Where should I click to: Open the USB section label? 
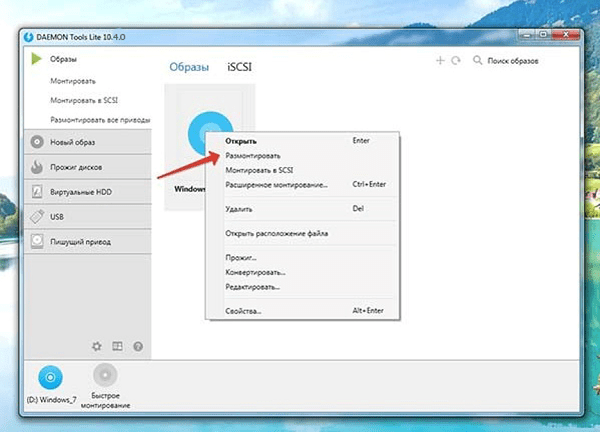(57, 217)
